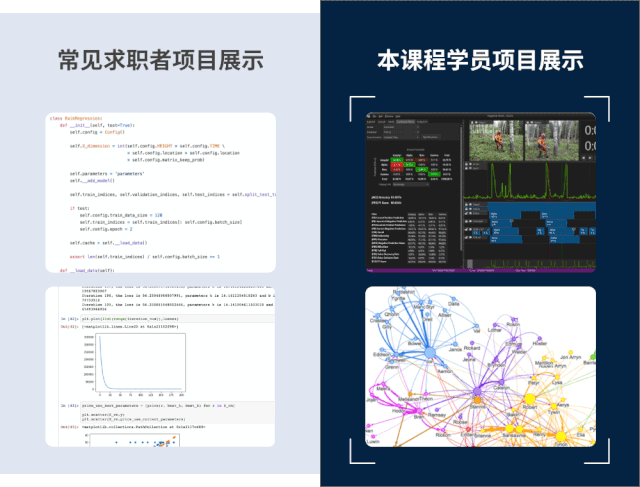This screenshot has width=640, height=487.
Task: Click the Rickon node label
Action: coord(443,435)
